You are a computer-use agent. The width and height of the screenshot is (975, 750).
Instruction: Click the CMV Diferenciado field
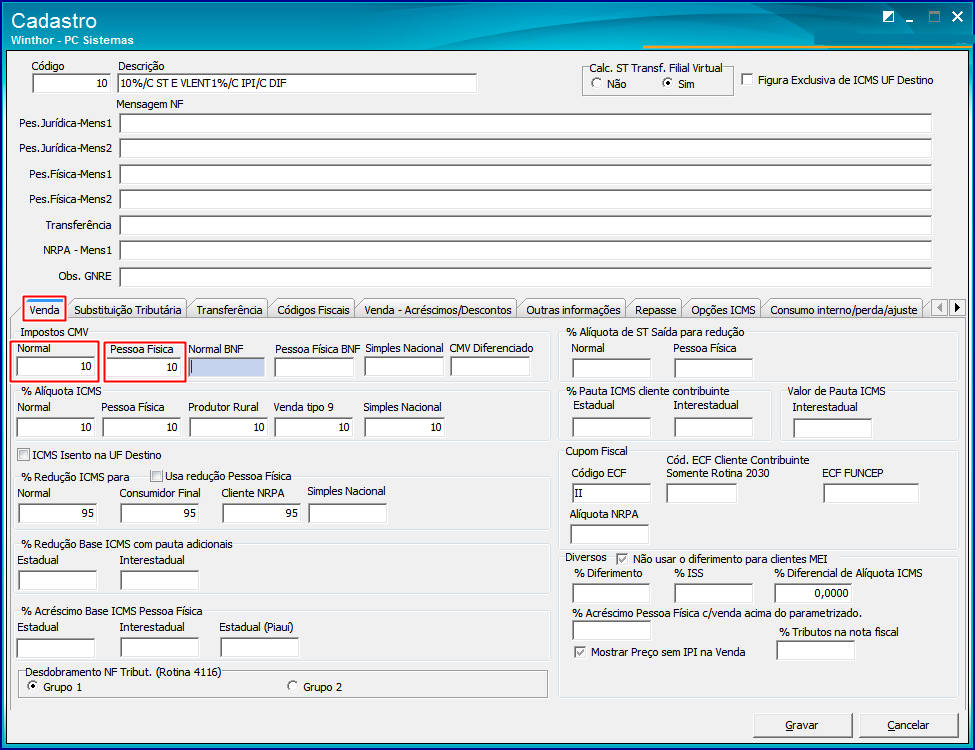point(490,367)
